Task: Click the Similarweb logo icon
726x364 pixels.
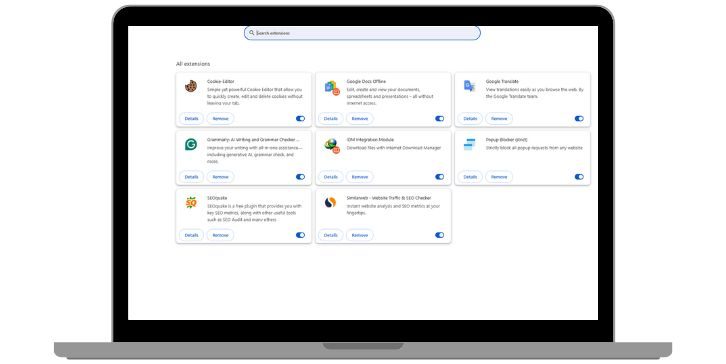Action: coord(330,202)
